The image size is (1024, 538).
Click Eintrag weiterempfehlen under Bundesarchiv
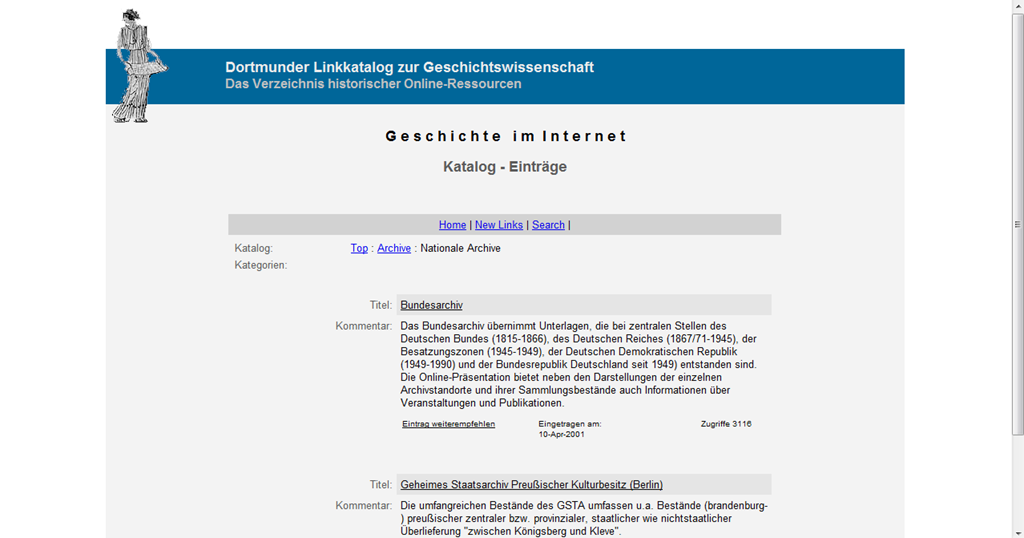(x=448, y=424)
